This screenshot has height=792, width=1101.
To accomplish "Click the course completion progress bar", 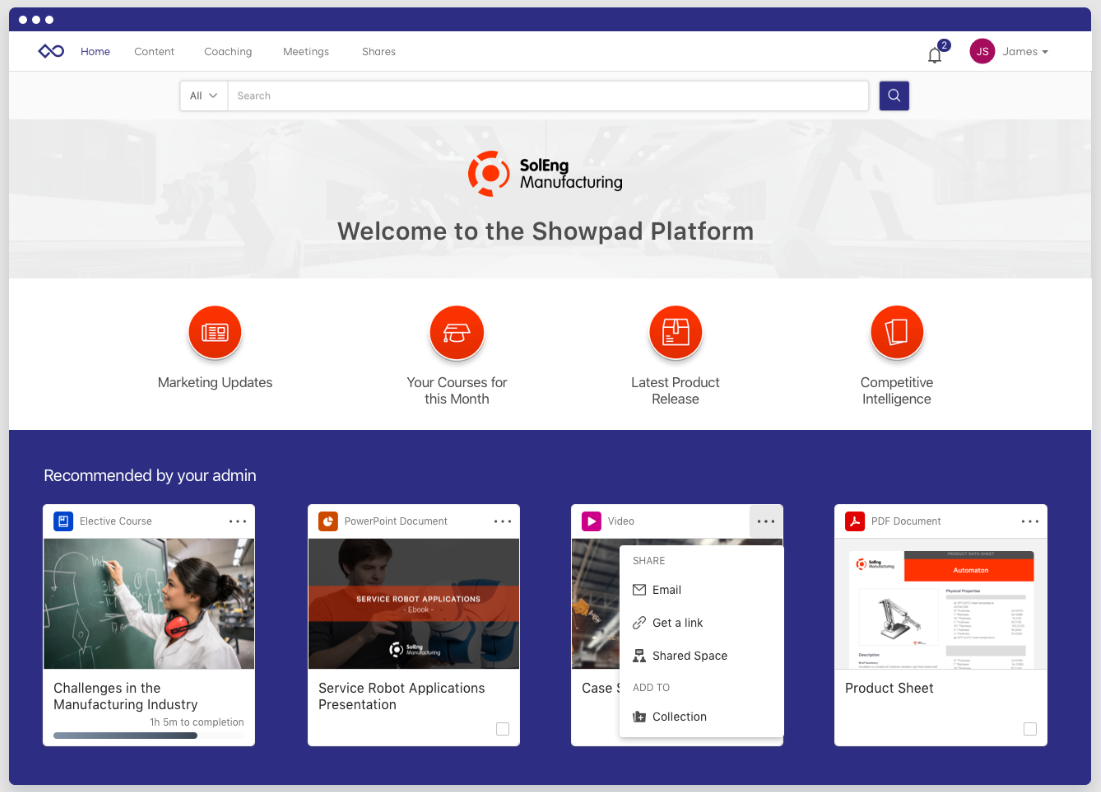I will tap(149, 736).
